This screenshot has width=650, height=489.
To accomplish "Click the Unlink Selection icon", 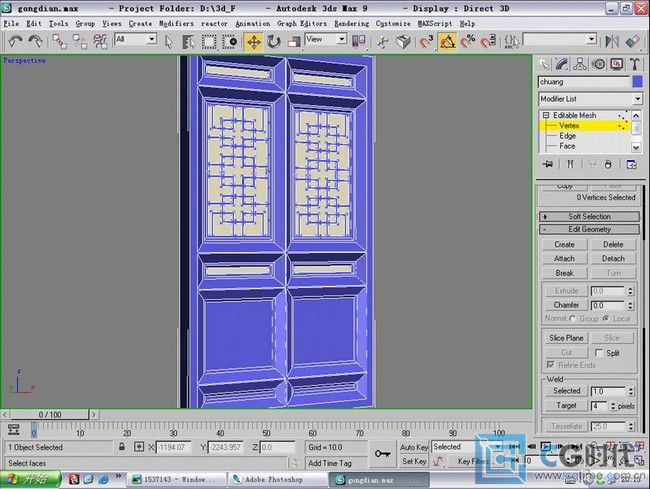I will click(x=80, y=41).
